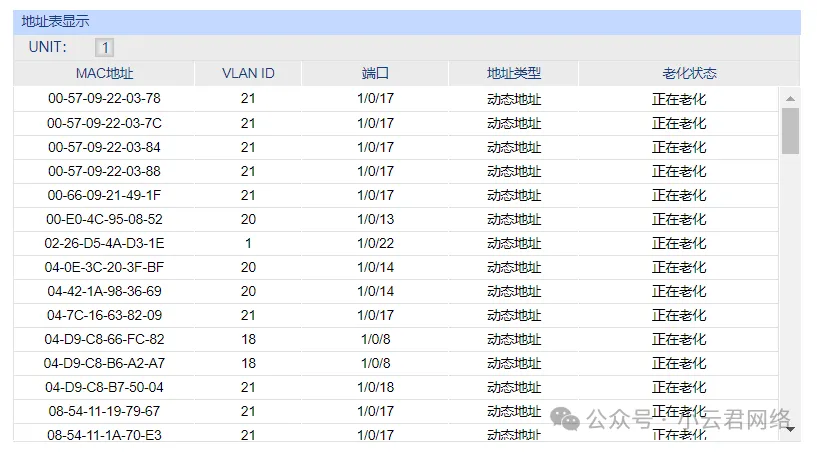The image size is (817, 452).
Task: Click the port 1/0/22 cell
Action: (375, 243)
